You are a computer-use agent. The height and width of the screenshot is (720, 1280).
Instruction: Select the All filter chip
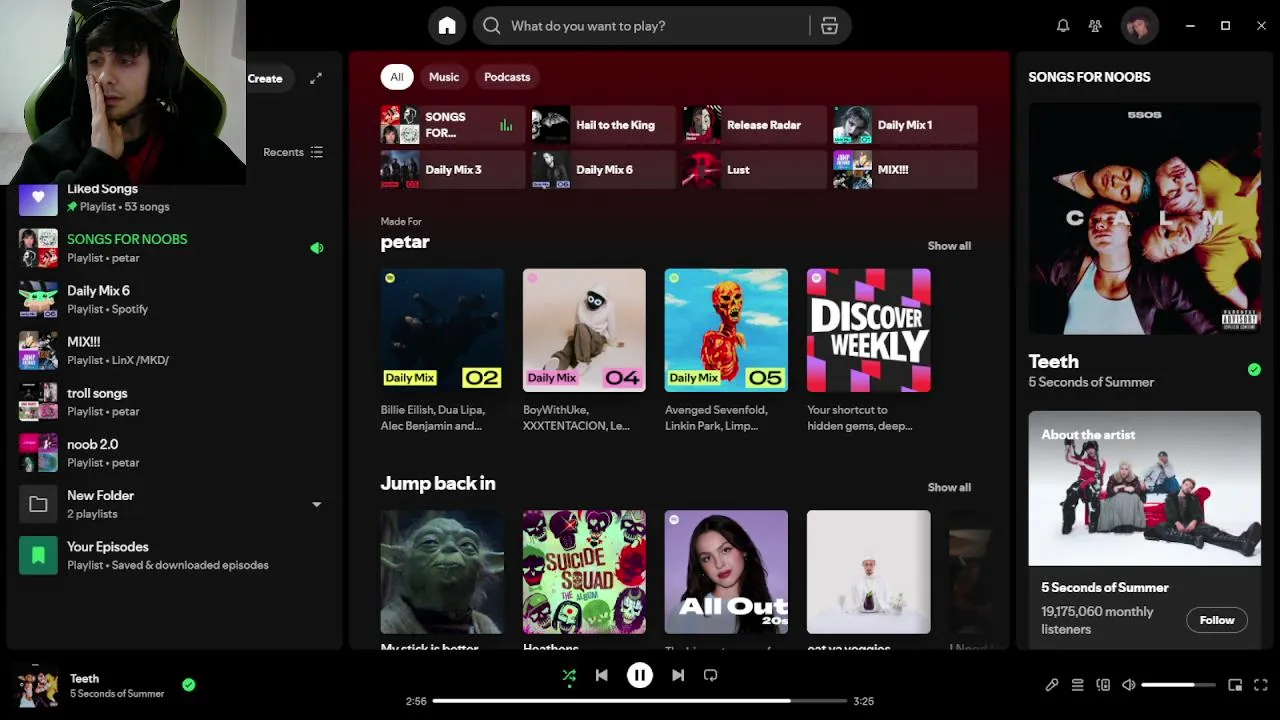[397, 77]
